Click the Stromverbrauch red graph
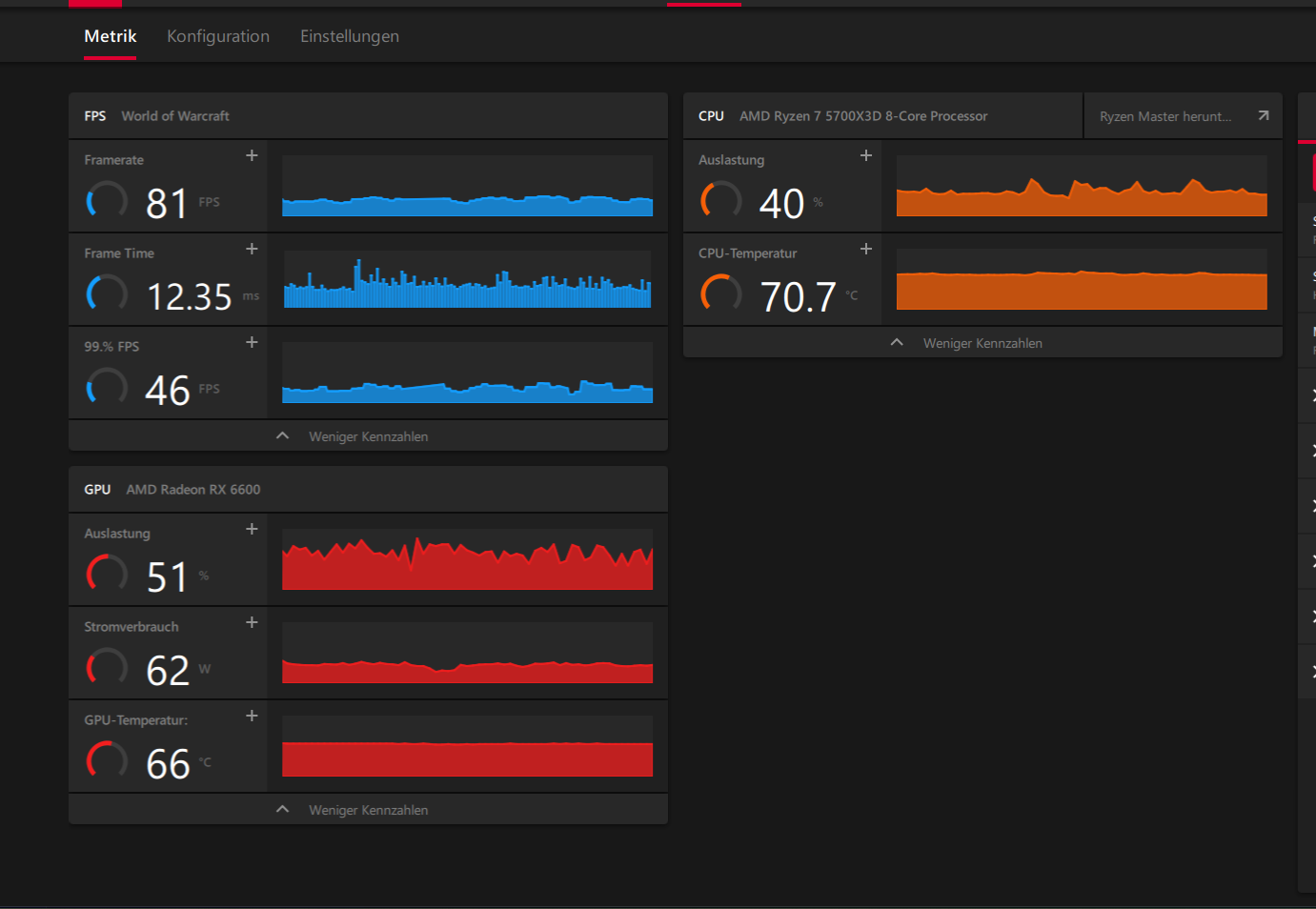Image resolution: width=1316 pixels, height=909 pixels. coord(467,653)
